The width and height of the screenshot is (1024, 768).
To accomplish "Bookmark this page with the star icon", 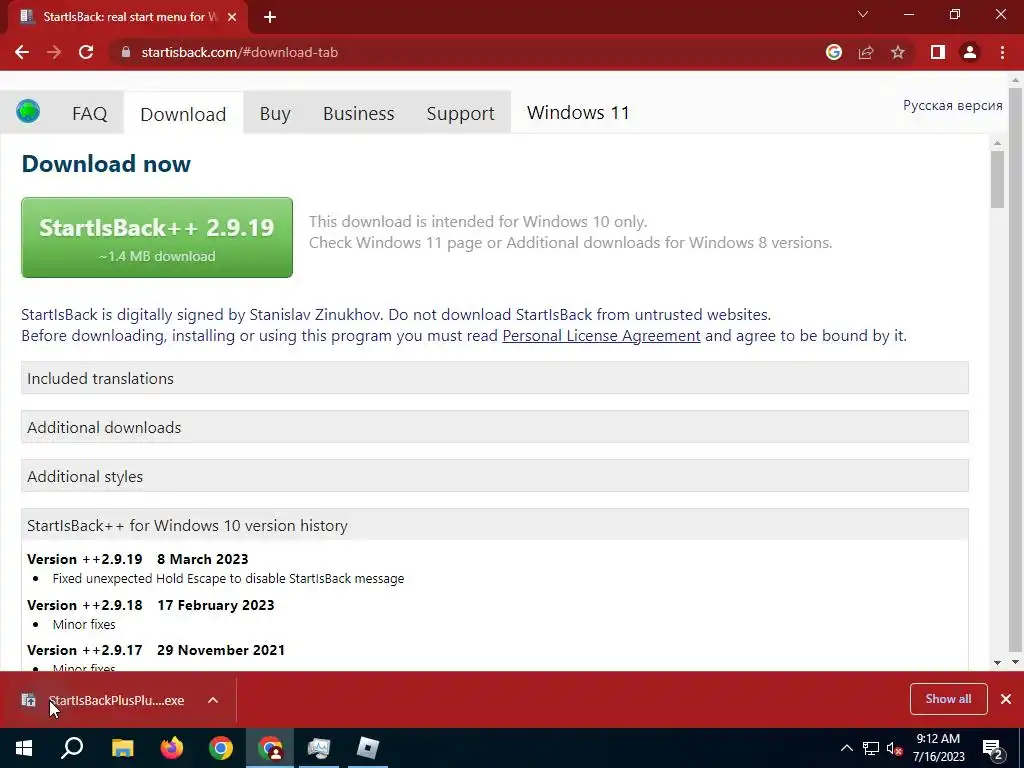I will tap(898, 52).
